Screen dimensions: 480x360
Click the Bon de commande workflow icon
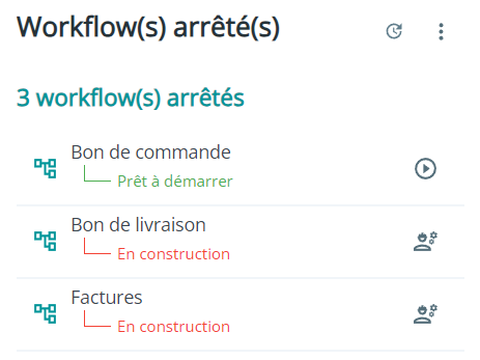pyautogui.click(x=45, y=168)
